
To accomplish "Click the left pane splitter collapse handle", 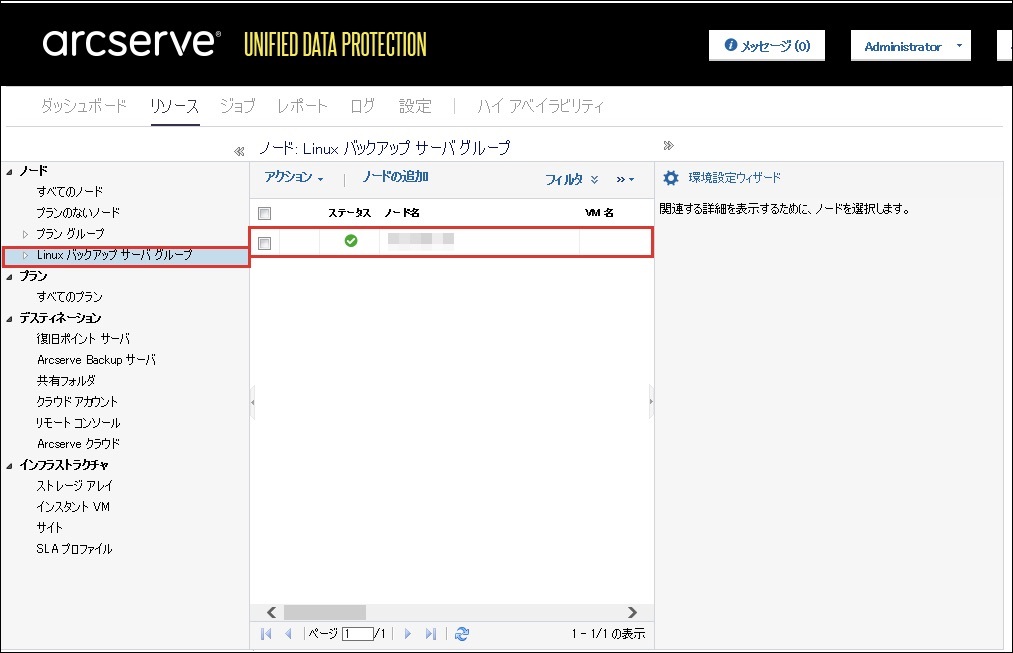I will pyautogui.click(x=253, y=402).
